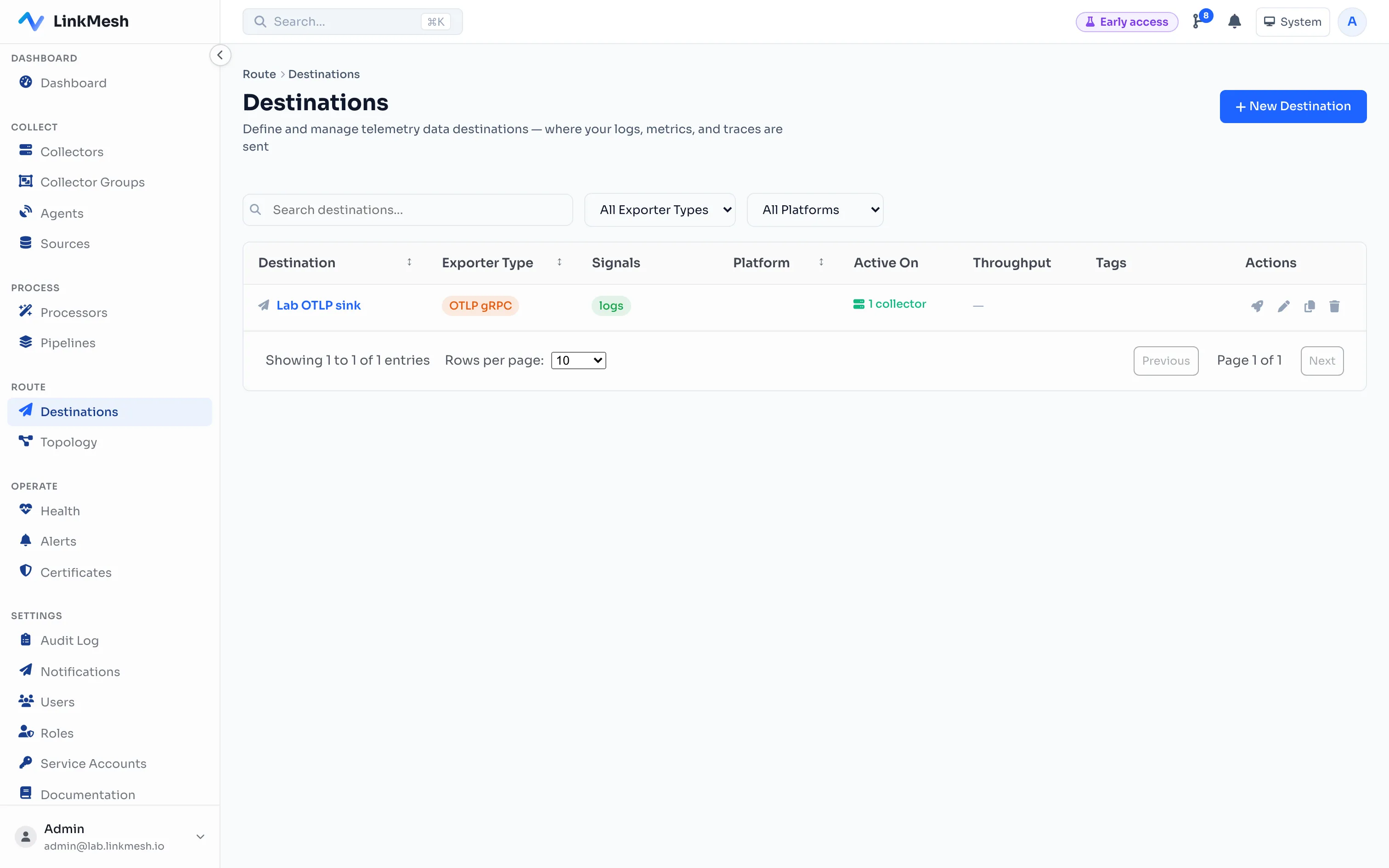This screenshot has width=1389, height=868.
Task: Open the notifications bell in the top bar
Action: click(x=1235, y=22)
